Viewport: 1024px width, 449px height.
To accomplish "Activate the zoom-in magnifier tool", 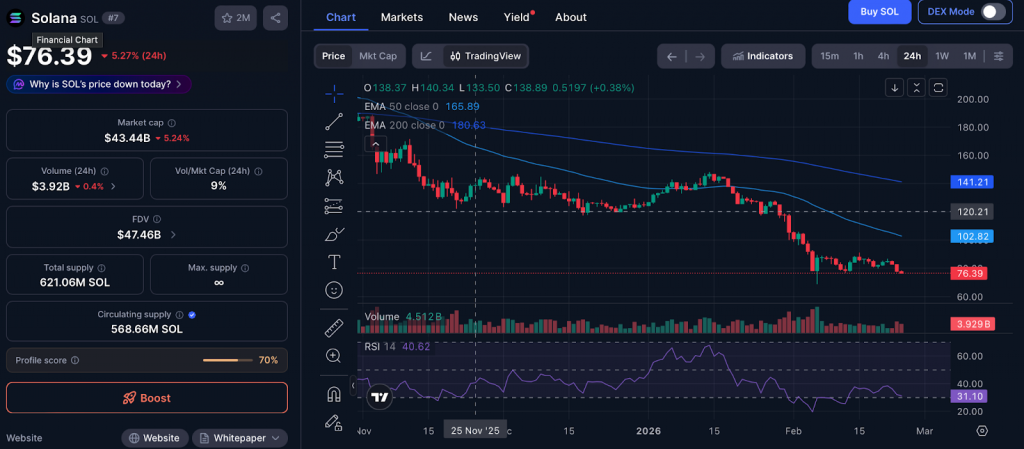I will pyautogui.click(x=334, y=356).
